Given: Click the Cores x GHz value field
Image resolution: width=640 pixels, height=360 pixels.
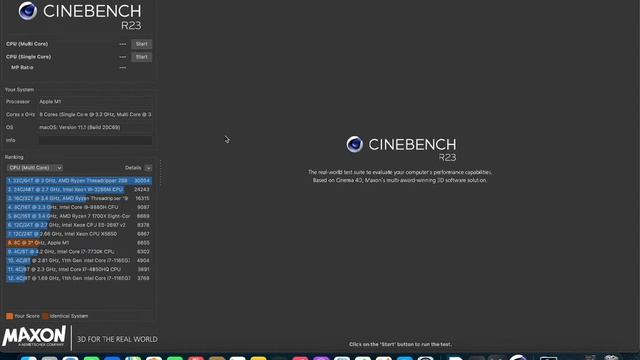Looking at the screenshot, I should click(x=95, y=115).
